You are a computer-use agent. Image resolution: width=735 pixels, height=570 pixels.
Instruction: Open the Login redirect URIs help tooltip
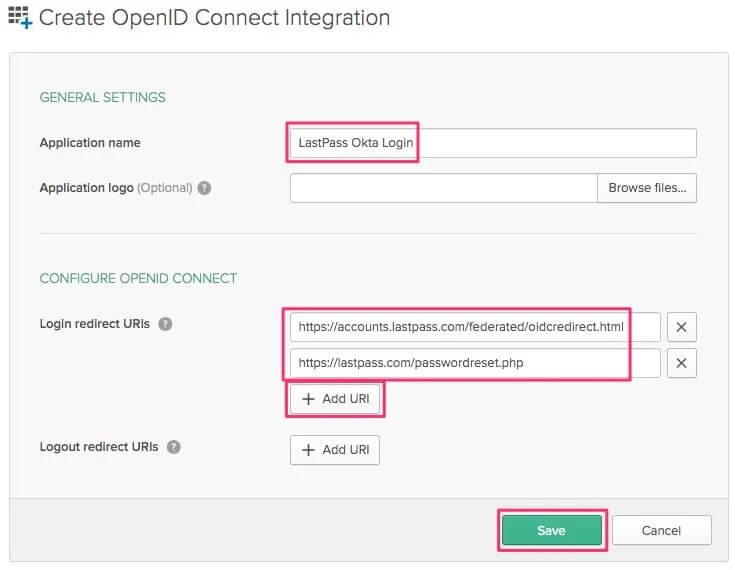[x=165, y=324]
